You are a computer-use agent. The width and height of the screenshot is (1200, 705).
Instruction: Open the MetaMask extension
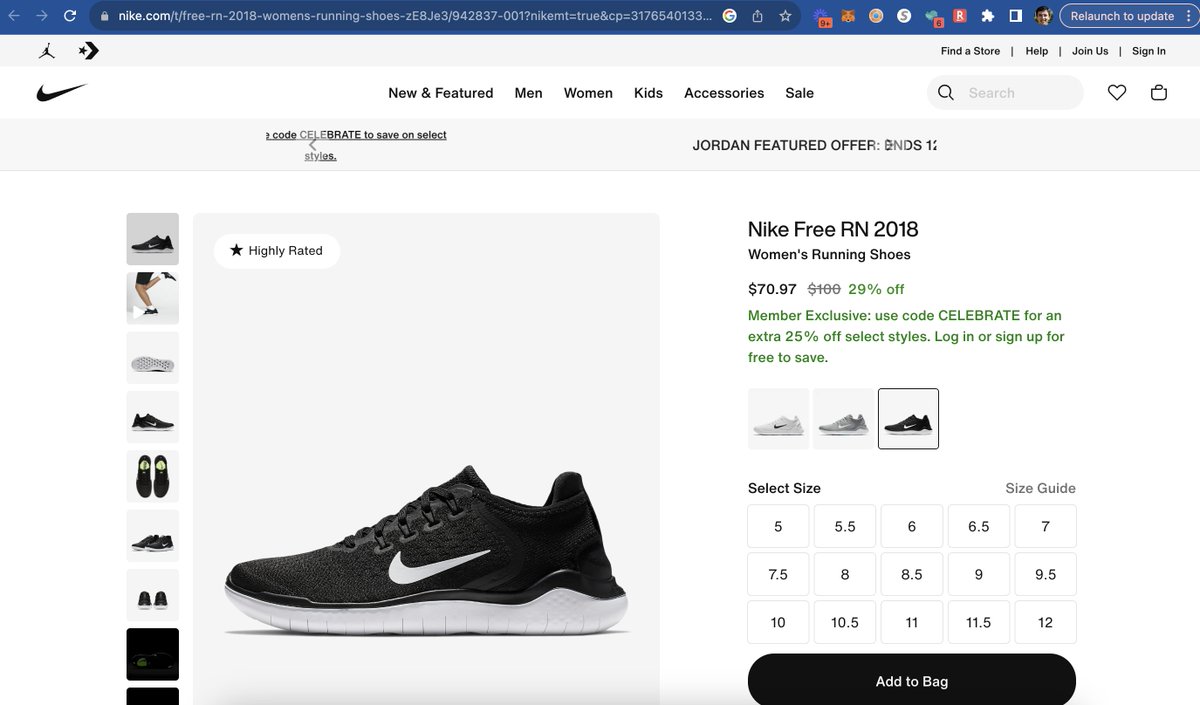pos(848,15)
